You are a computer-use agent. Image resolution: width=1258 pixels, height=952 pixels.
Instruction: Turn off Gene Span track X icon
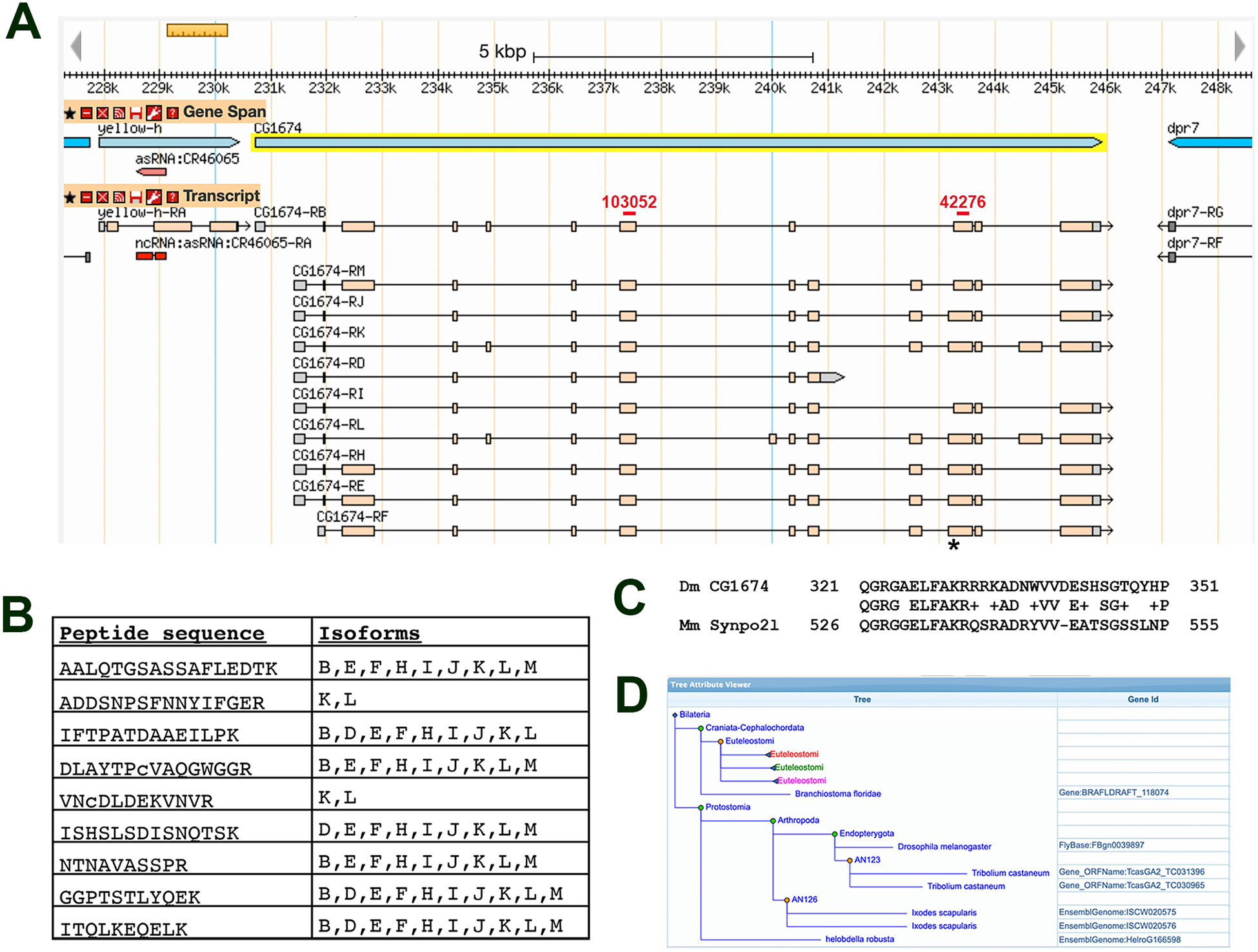click(103, 113)
